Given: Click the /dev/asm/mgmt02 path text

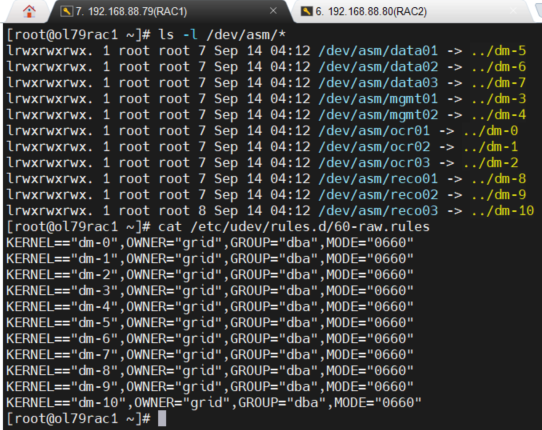Looking at the screenshot, I should 378,115.
